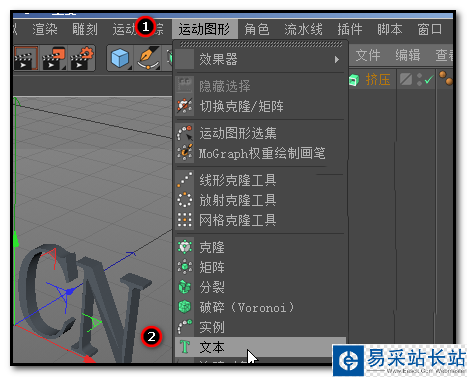Click the 放射克隆工具 icon
The width and height of the screenshot is (467, 377).
(184, 200)
